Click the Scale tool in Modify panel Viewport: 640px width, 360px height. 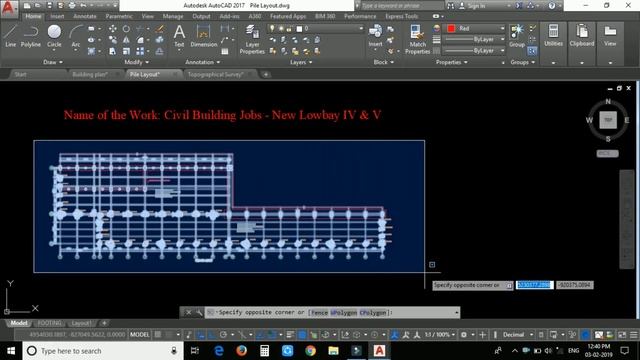(126, 51)
